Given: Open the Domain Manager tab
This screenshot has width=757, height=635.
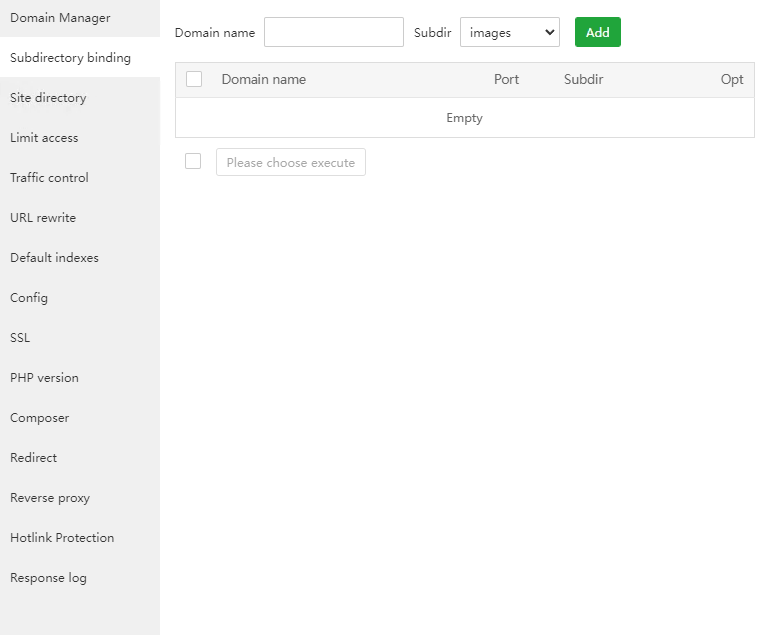Looking at the screenshot, I should [x=60, y=18].
